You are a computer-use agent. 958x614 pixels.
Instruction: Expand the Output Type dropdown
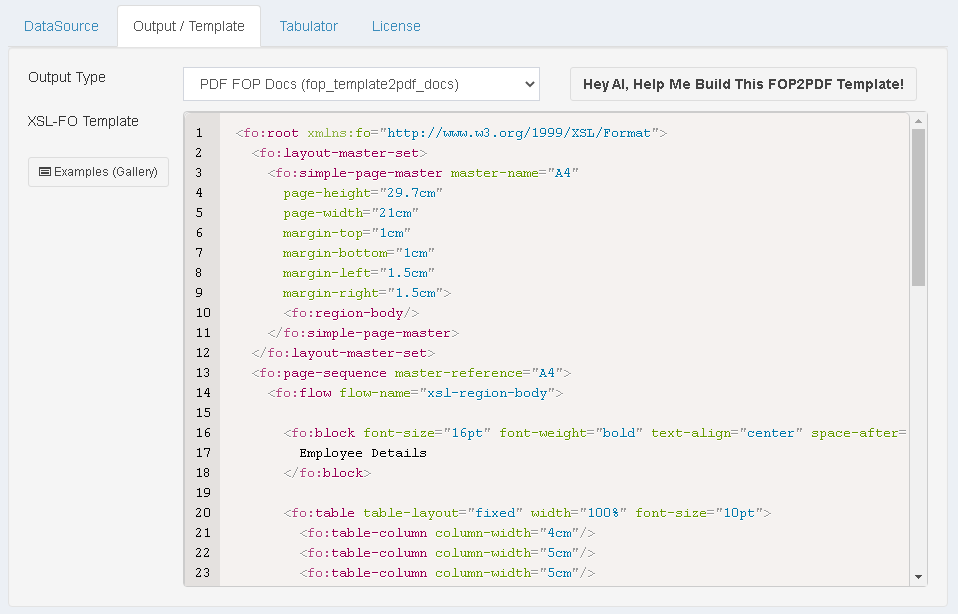coord(361,84)
